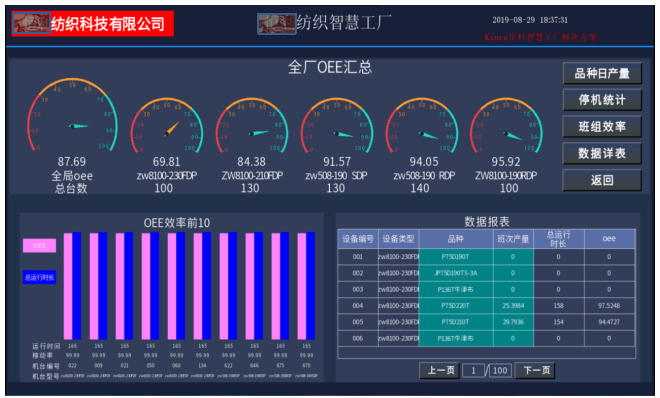The width and height of the screenshot is (660, 398).
Task: Select the gauge dial reading 94.05
Action: pyautogui.click(x=422, y=125)
